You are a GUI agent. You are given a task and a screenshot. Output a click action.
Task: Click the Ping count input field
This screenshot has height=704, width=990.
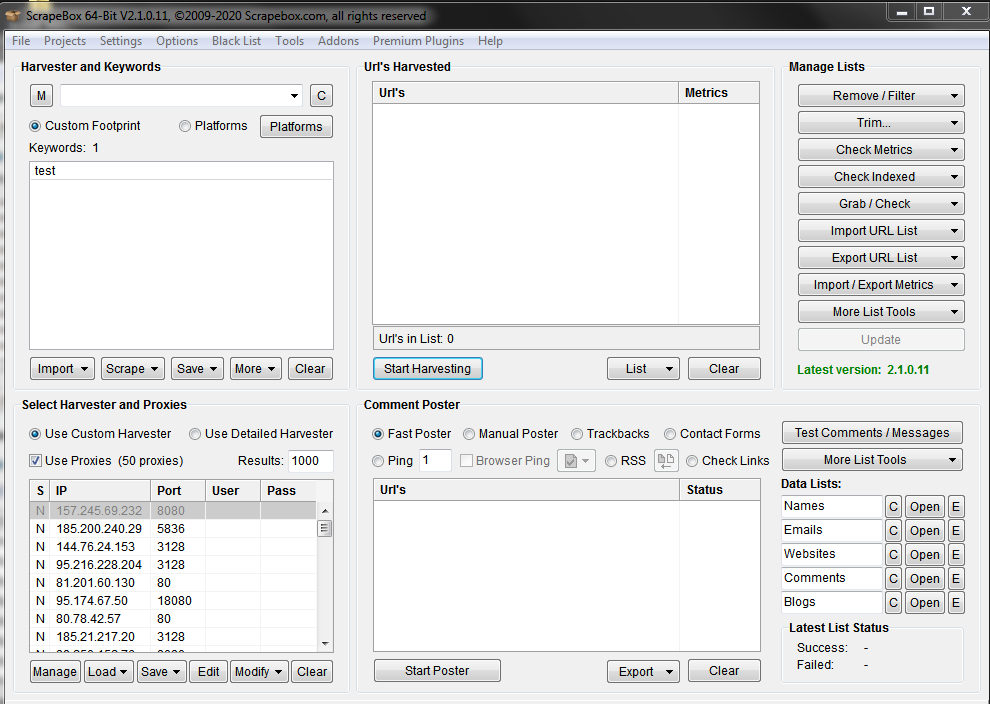435,461
